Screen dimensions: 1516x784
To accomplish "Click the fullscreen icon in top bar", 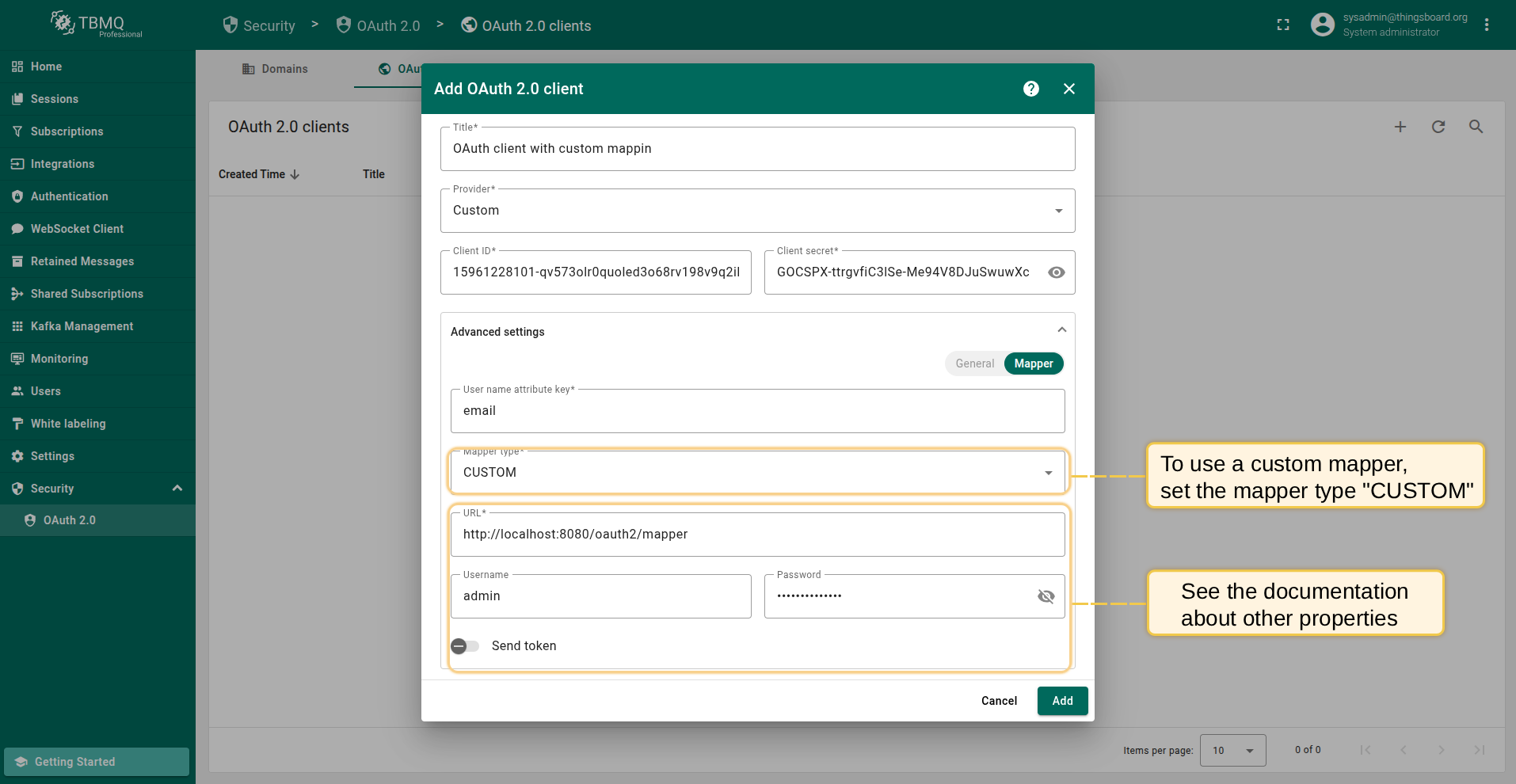I will coord(1283,25).
